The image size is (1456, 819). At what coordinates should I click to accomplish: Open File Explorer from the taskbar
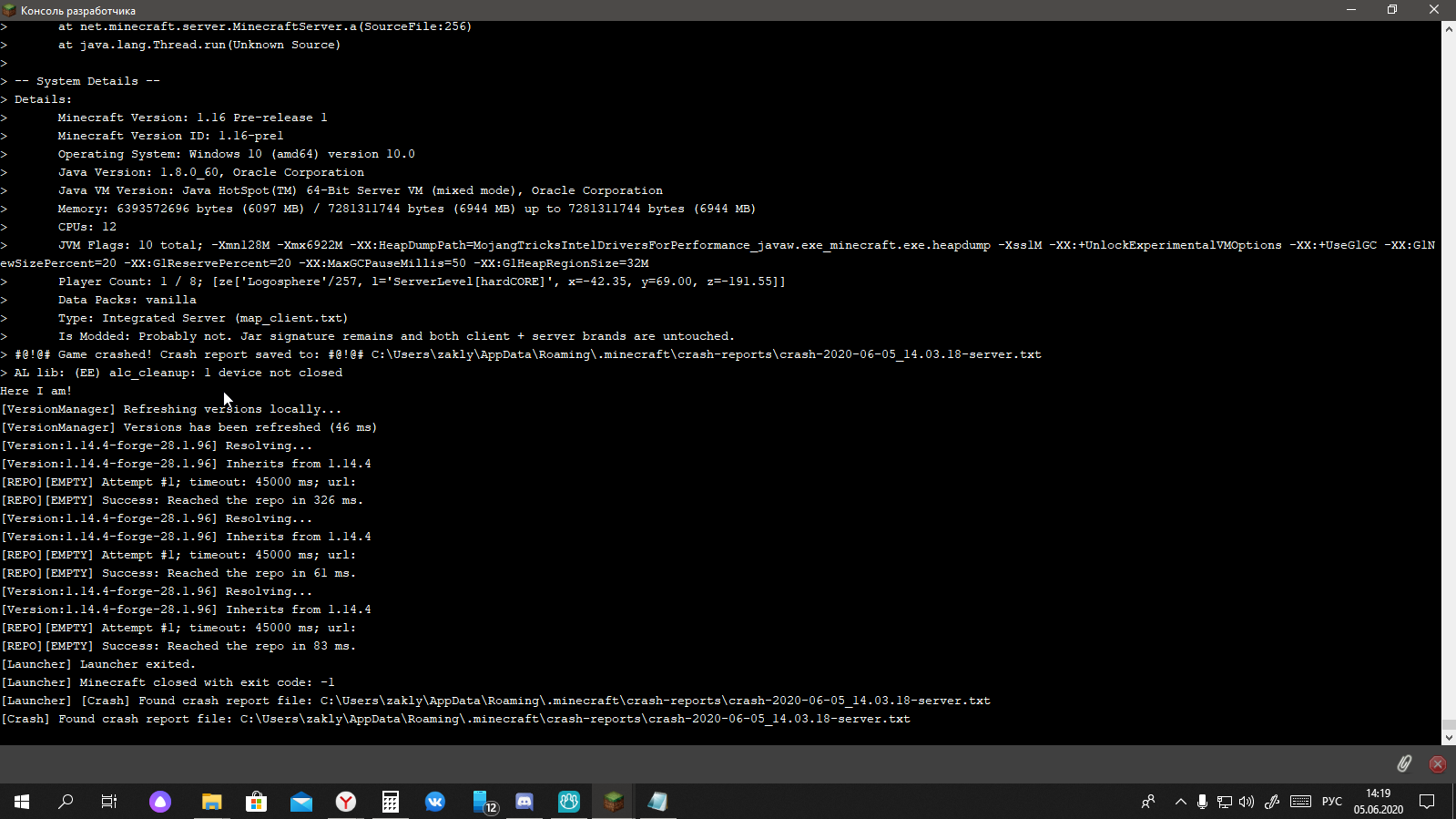(212, 802)
